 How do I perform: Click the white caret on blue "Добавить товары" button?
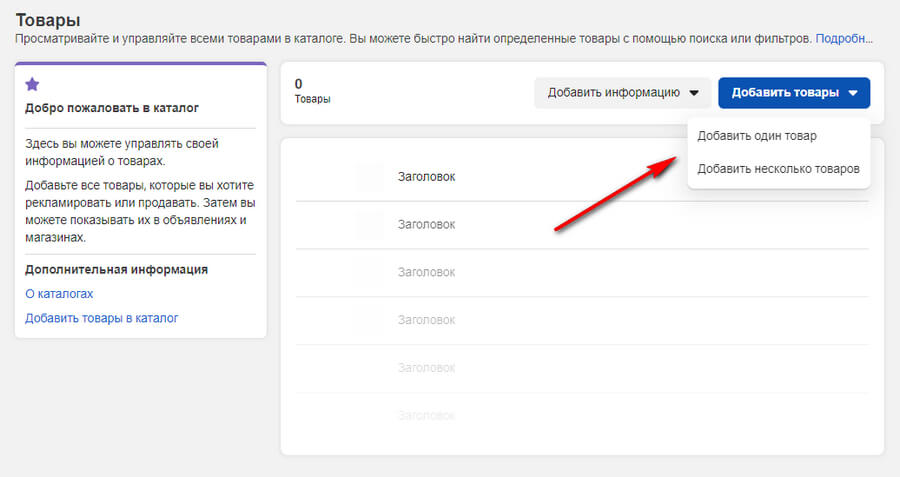[853, 93]
